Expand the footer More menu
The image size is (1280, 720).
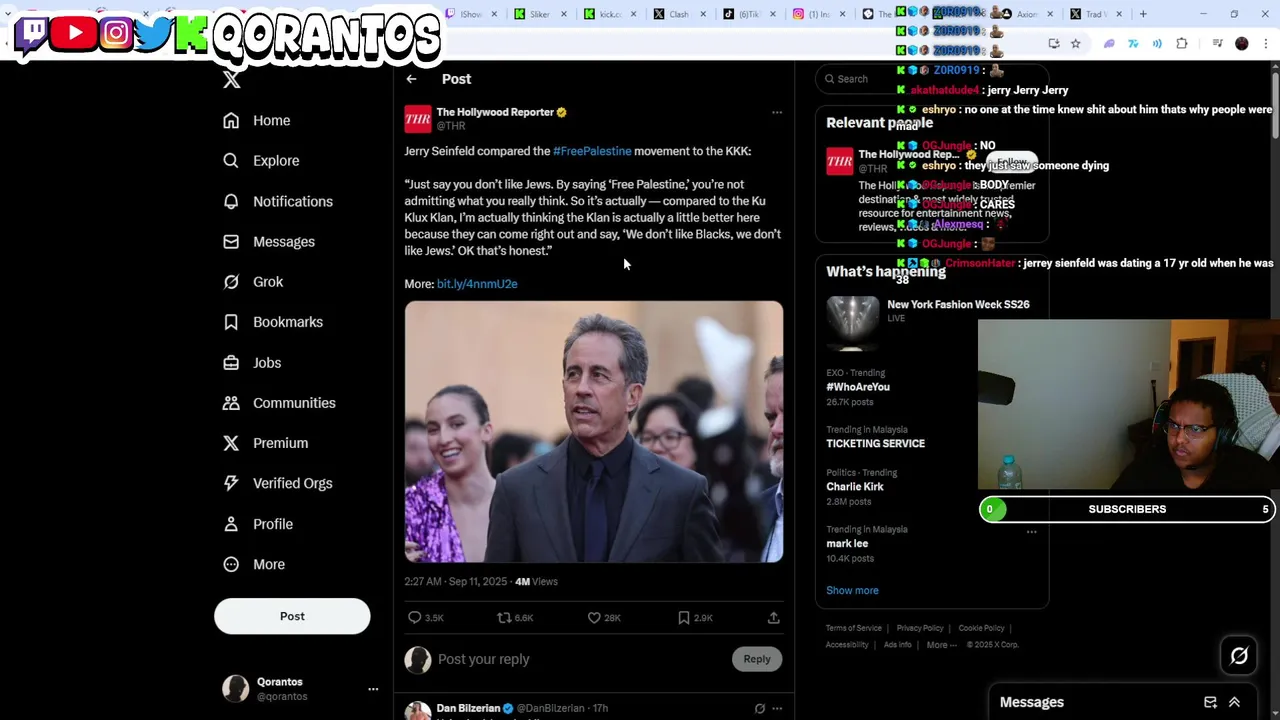click(941, 645)
